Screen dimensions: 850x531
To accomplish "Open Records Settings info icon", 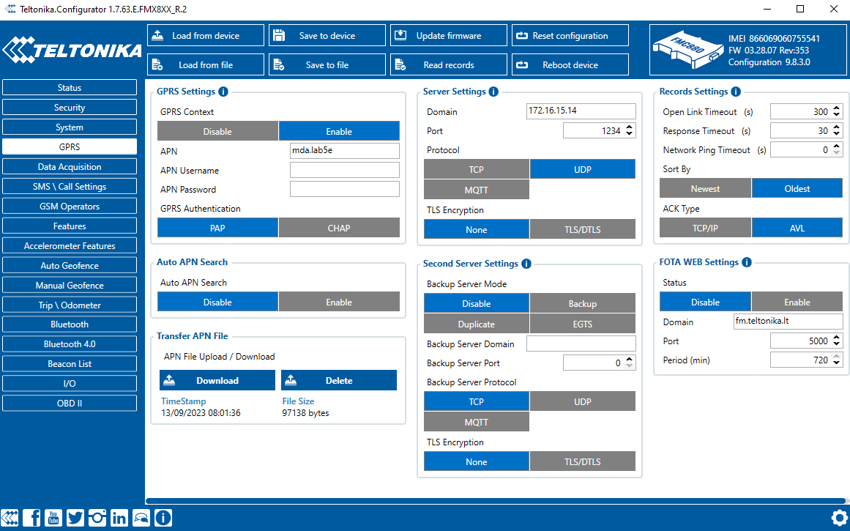I will coord(736,92).
